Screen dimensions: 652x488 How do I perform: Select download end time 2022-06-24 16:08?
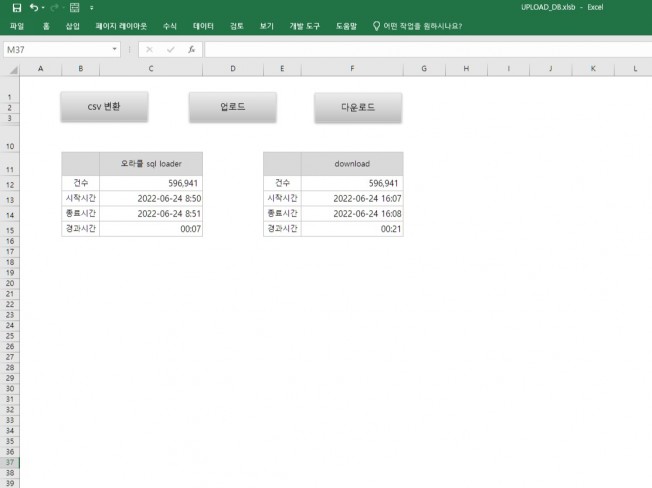click(x=352, y=214)
